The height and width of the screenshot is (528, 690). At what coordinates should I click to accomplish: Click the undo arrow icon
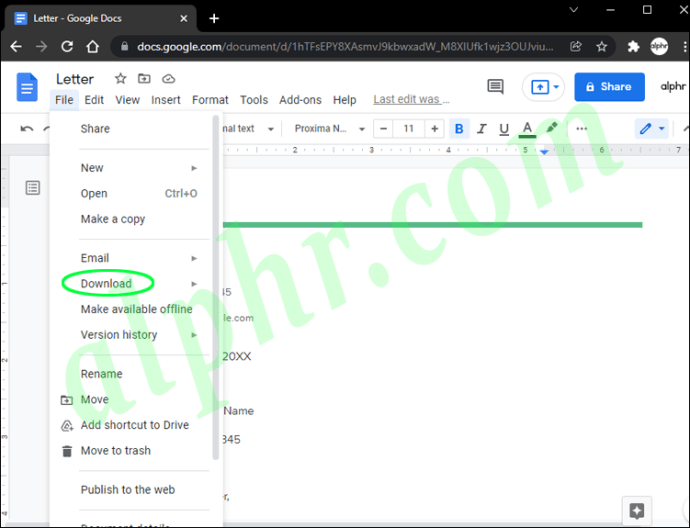point(27,128)
